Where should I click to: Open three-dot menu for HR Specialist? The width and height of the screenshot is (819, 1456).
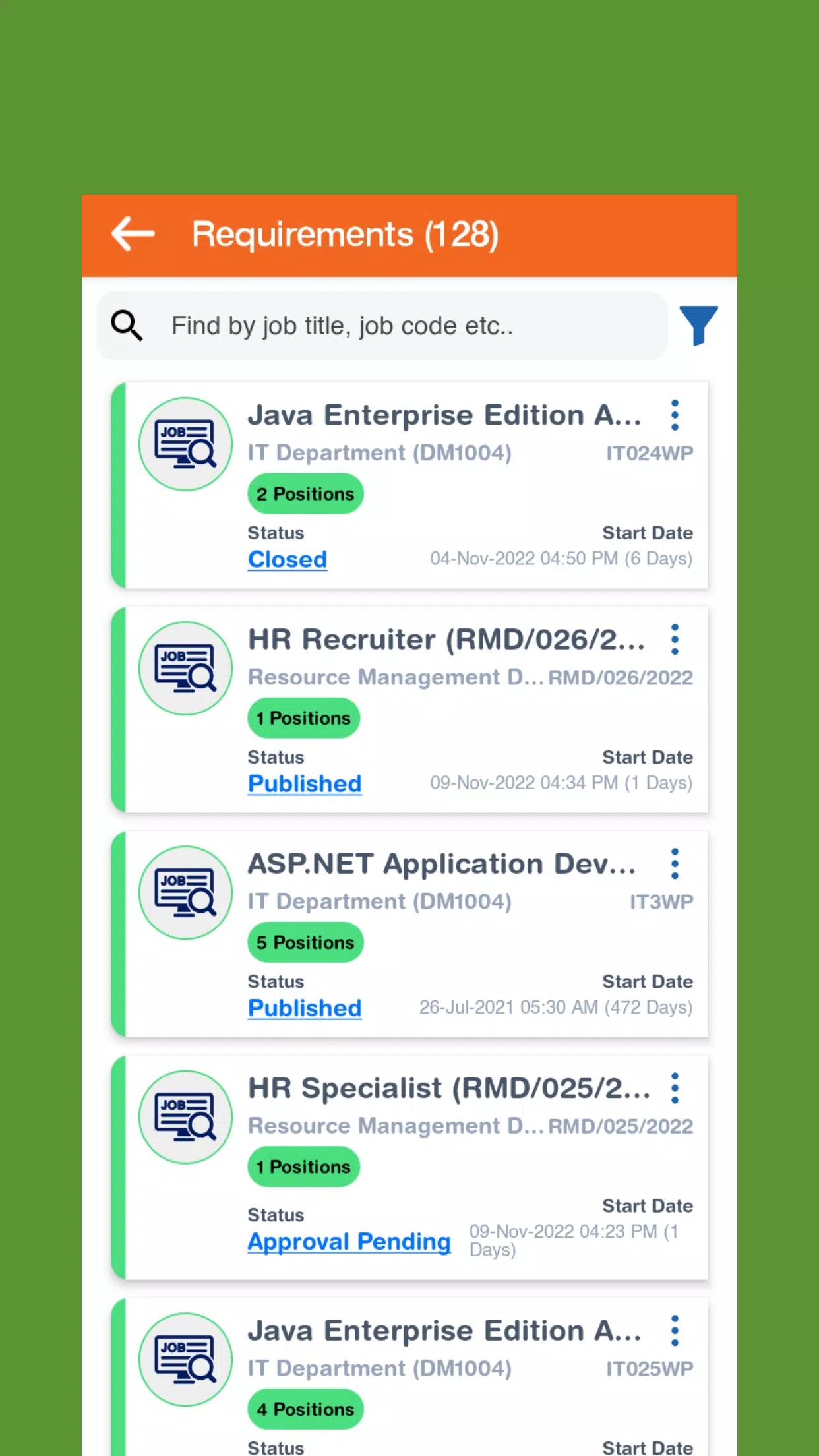click(x=675, y=1088)
